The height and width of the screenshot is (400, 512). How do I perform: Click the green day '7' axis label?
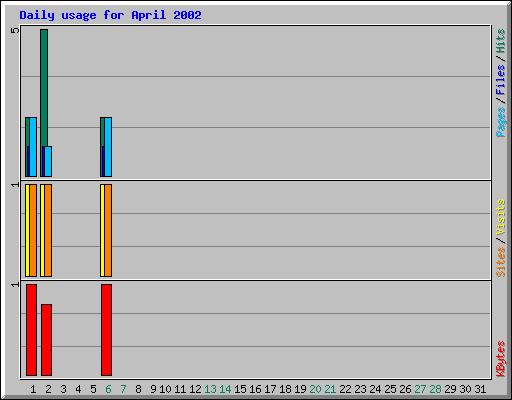pos(123,389)
